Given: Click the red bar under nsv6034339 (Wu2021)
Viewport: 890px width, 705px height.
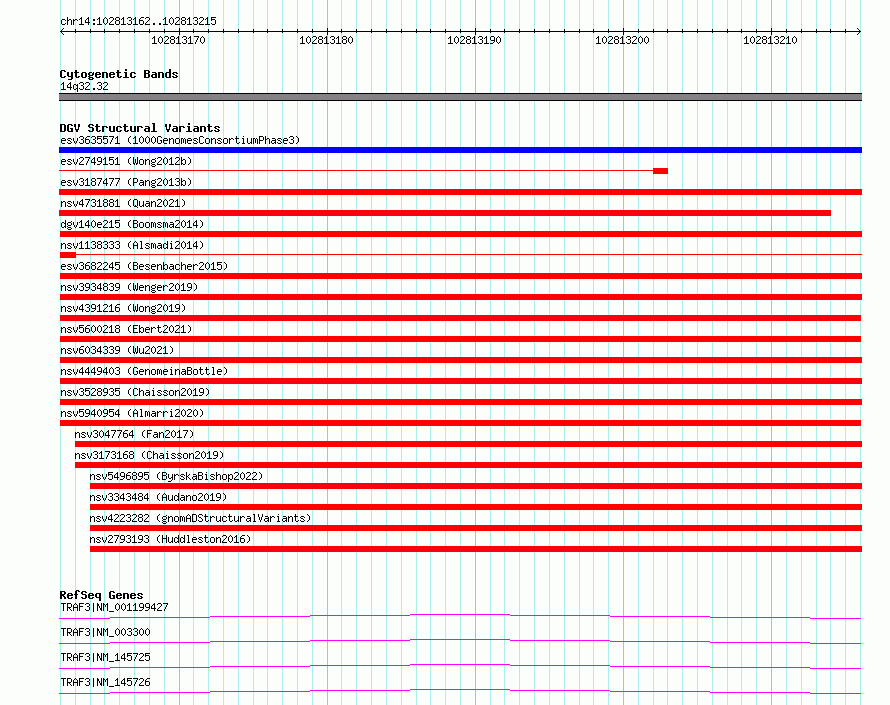Looking at the screenshot, I should point(460,360).
